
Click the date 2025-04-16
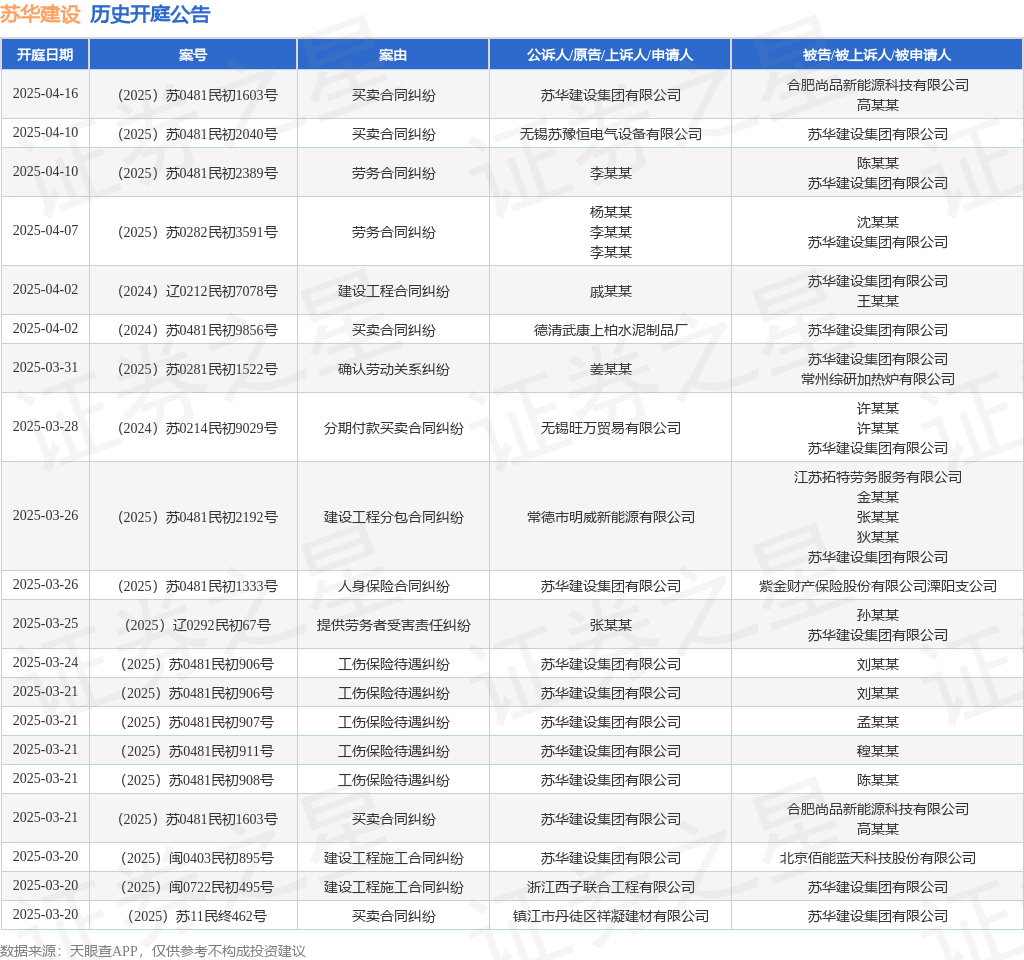coord(45,94)
